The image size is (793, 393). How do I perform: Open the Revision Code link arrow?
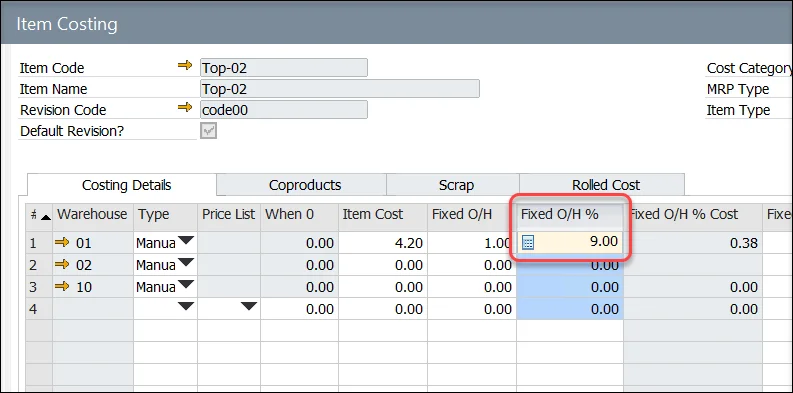point(185,107)
